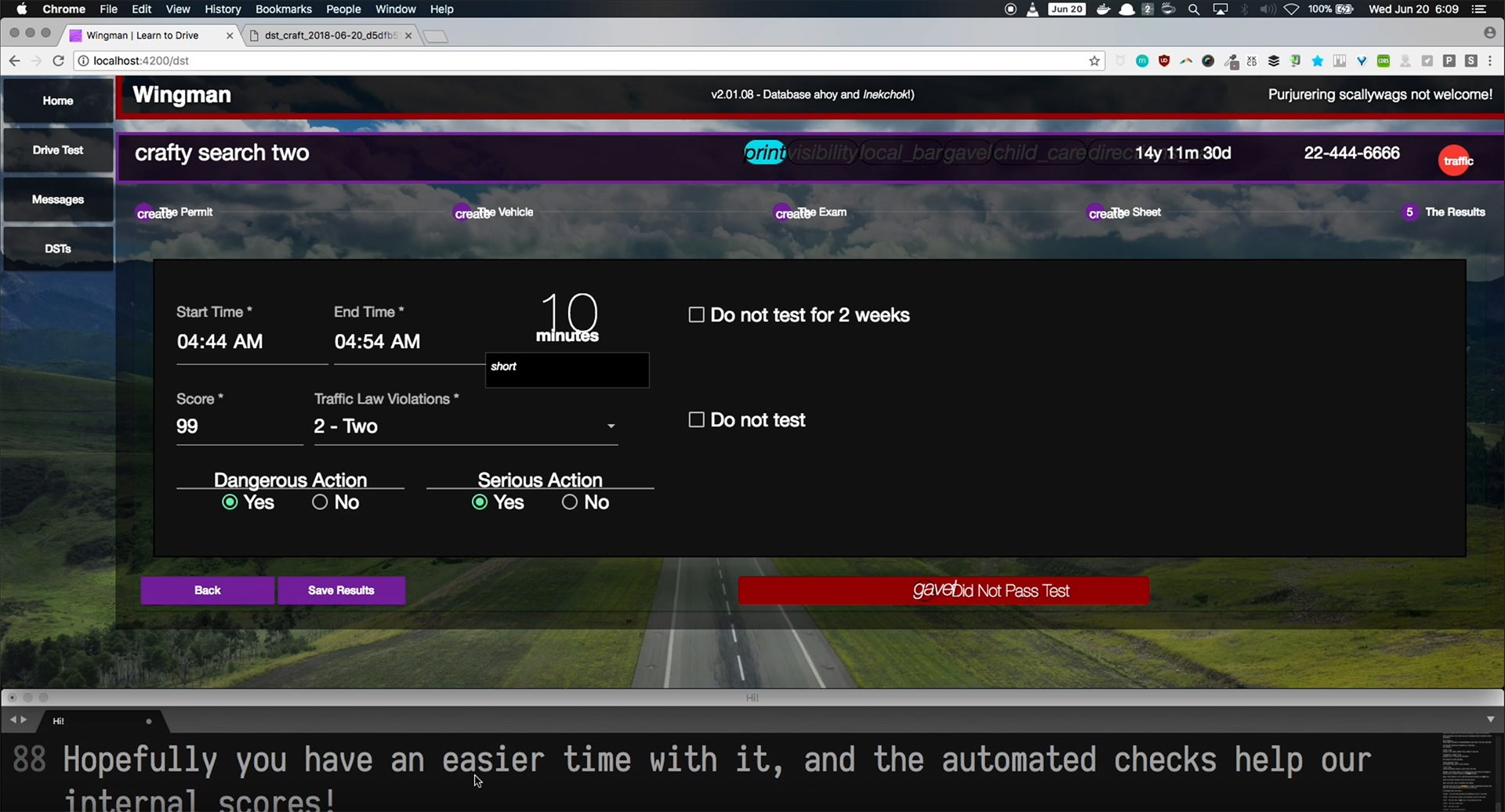Enable "Do not test for 2 weeks"
The height and width of the screenshot is (812, 1505).
[696, 315]
